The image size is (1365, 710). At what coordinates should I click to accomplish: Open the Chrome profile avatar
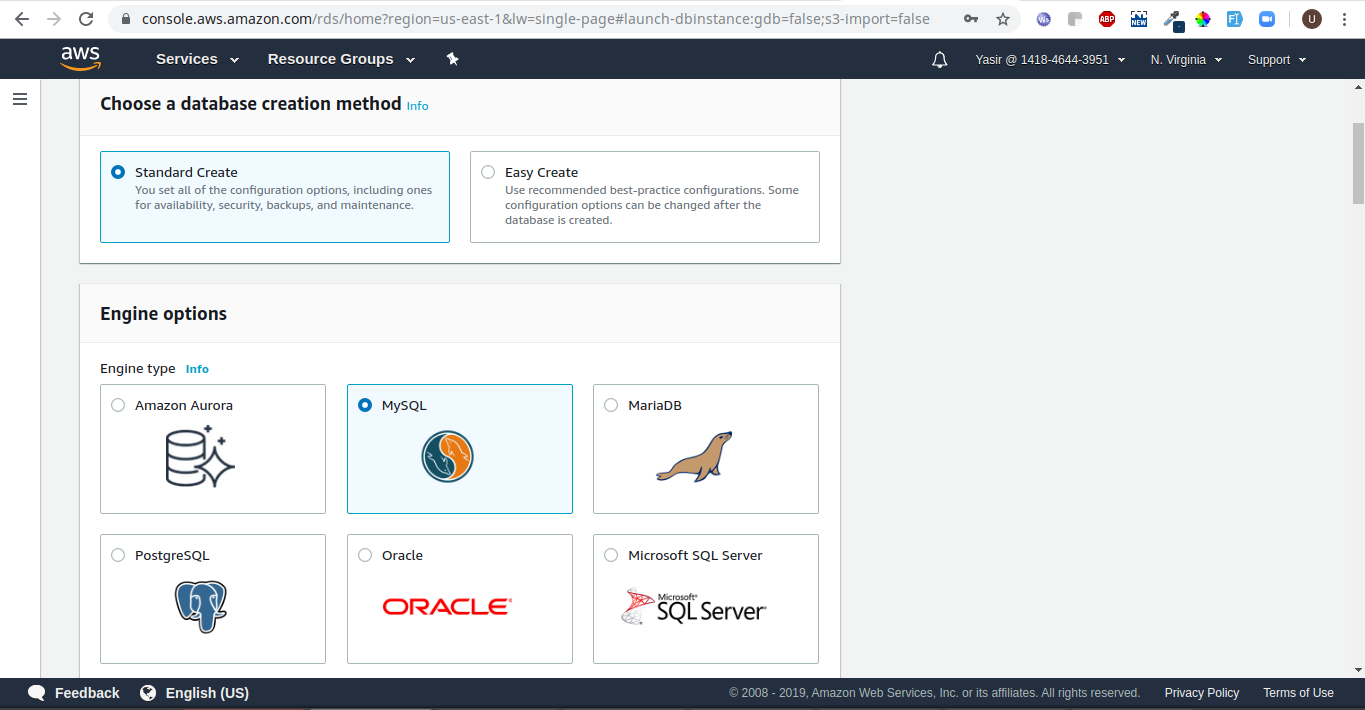pyautogui.click(x=1312, y=19)
